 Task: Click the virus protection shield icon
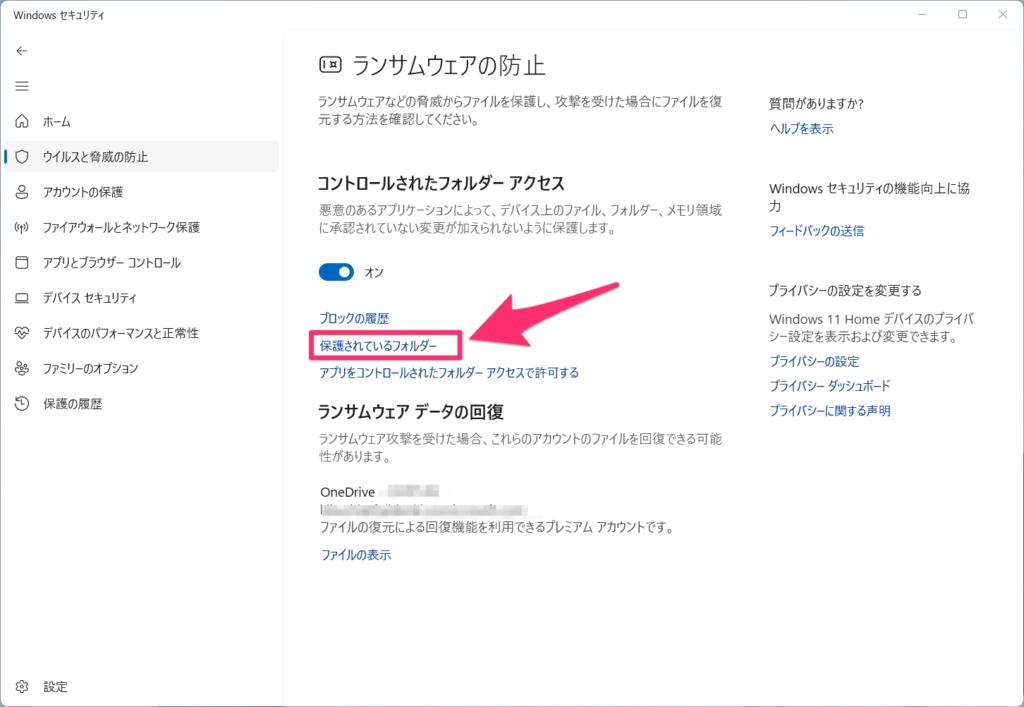(x=22, y=157)
